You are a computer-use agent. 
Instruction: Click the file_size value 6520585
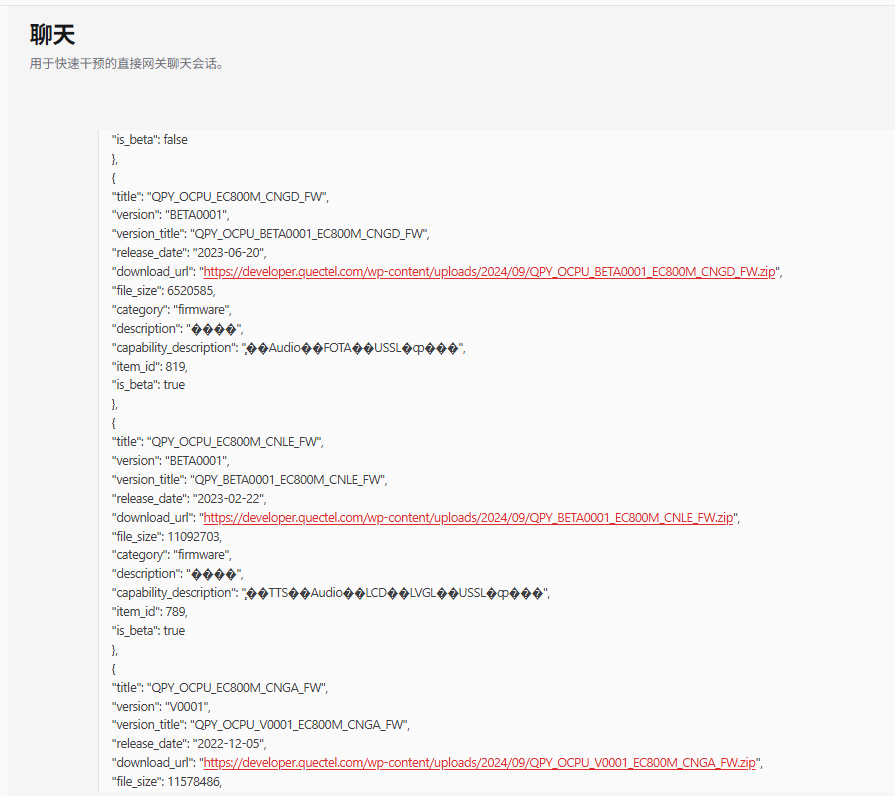coord(189,291)
